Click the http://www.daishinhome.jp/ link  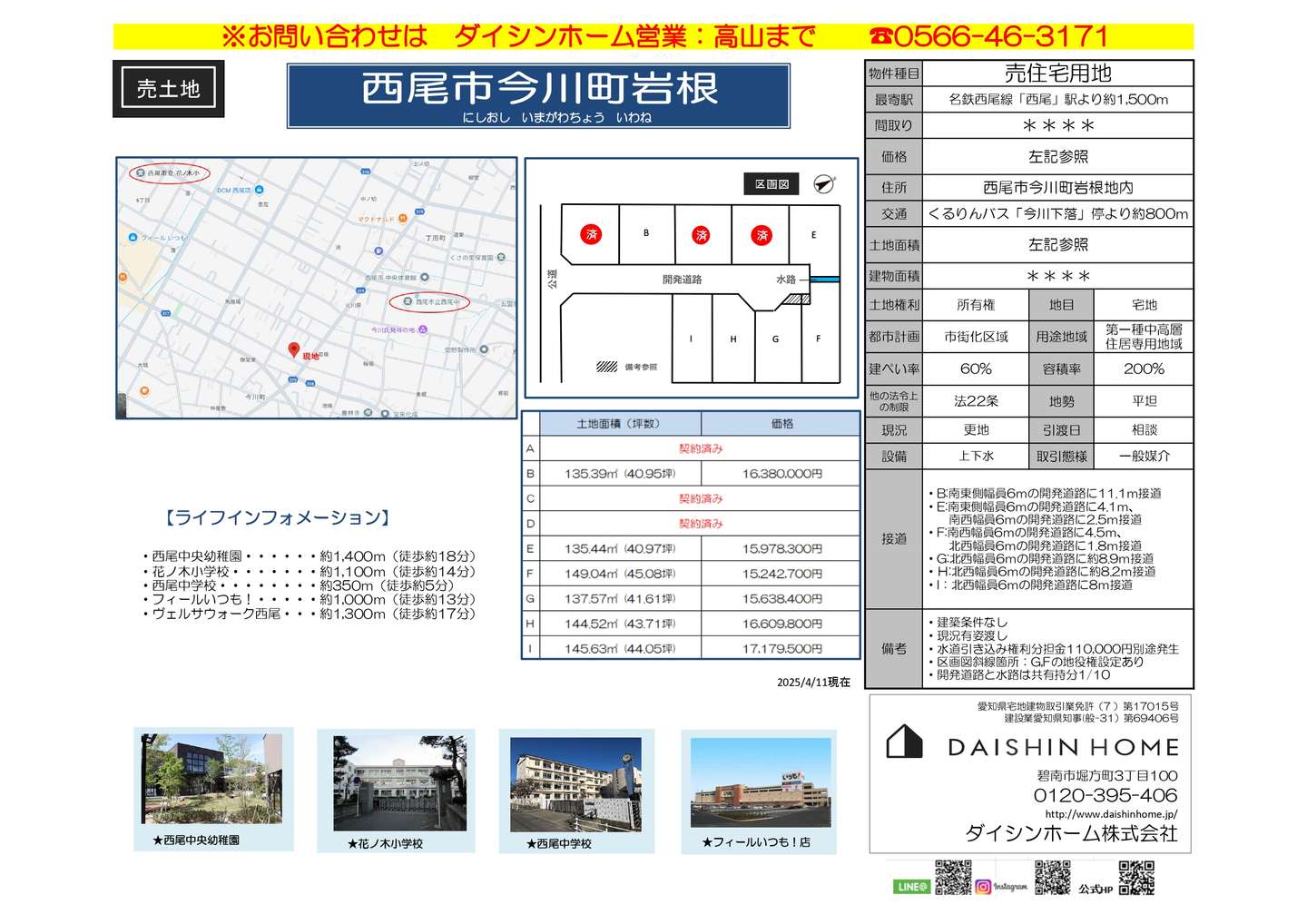pos(1111,815)
